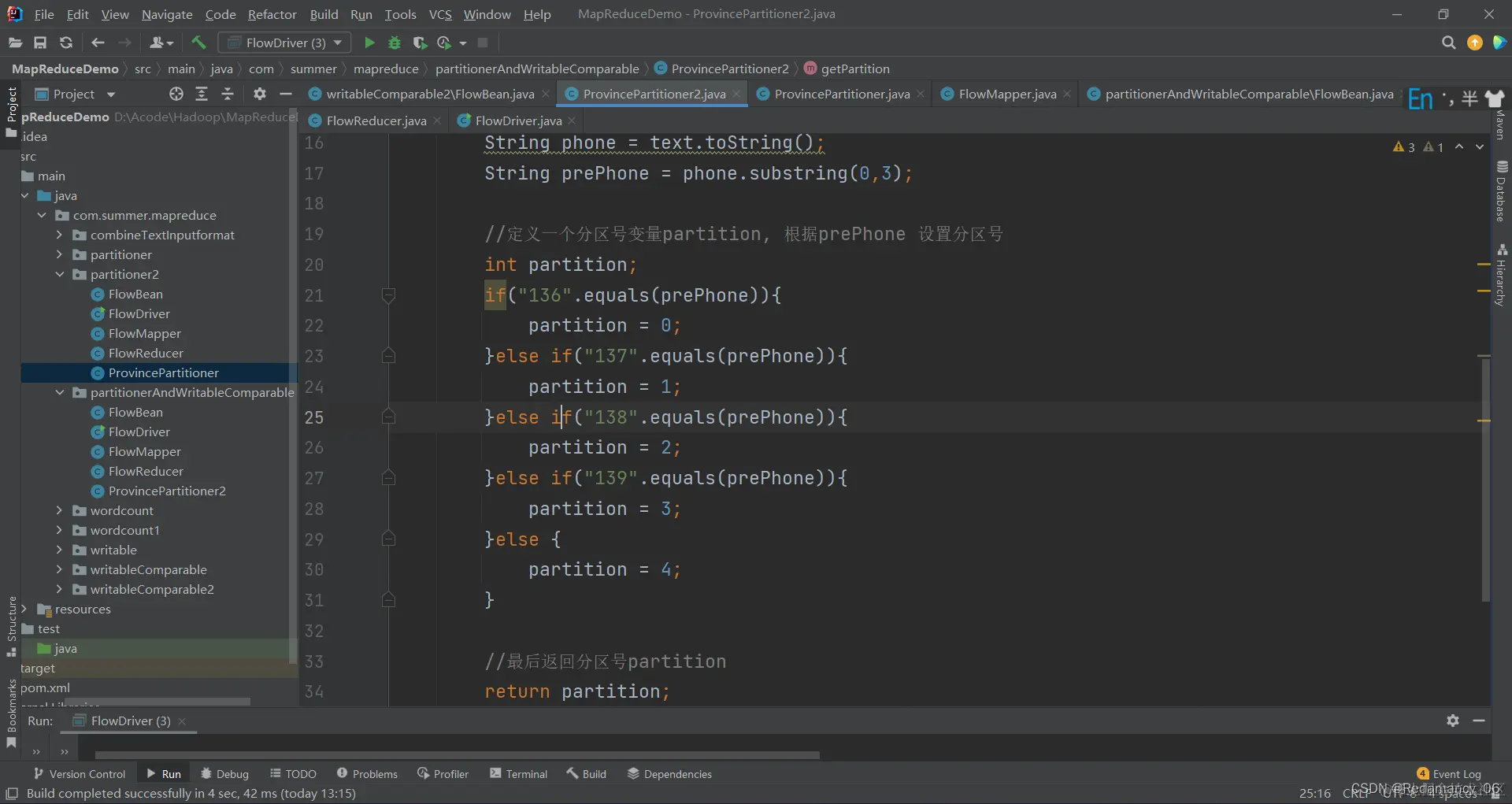
Task: Open Project panel settings gear
Action: point(260,94)
